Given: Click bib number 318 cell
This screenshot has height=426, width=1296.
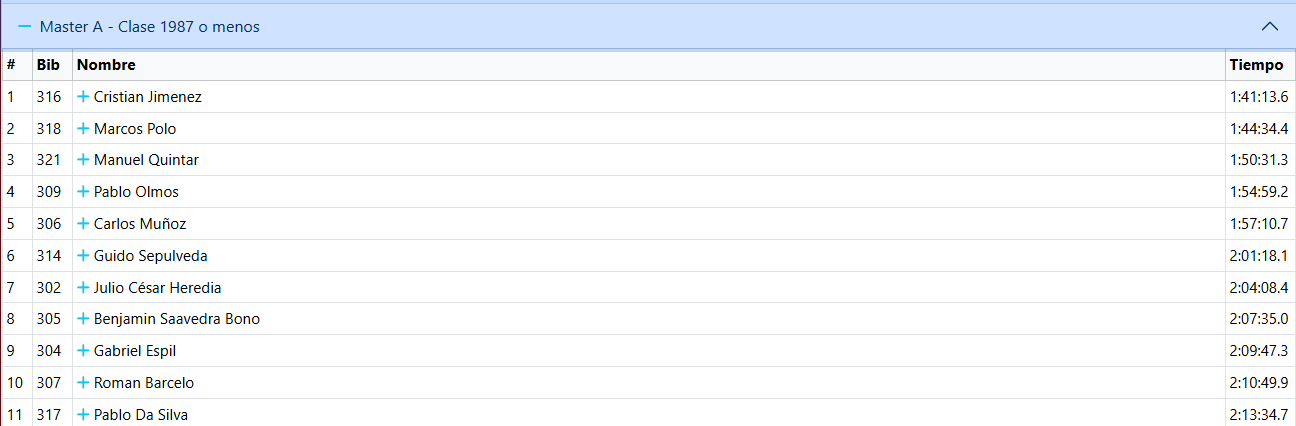Looking at the screenshot, I should [48, 129].
